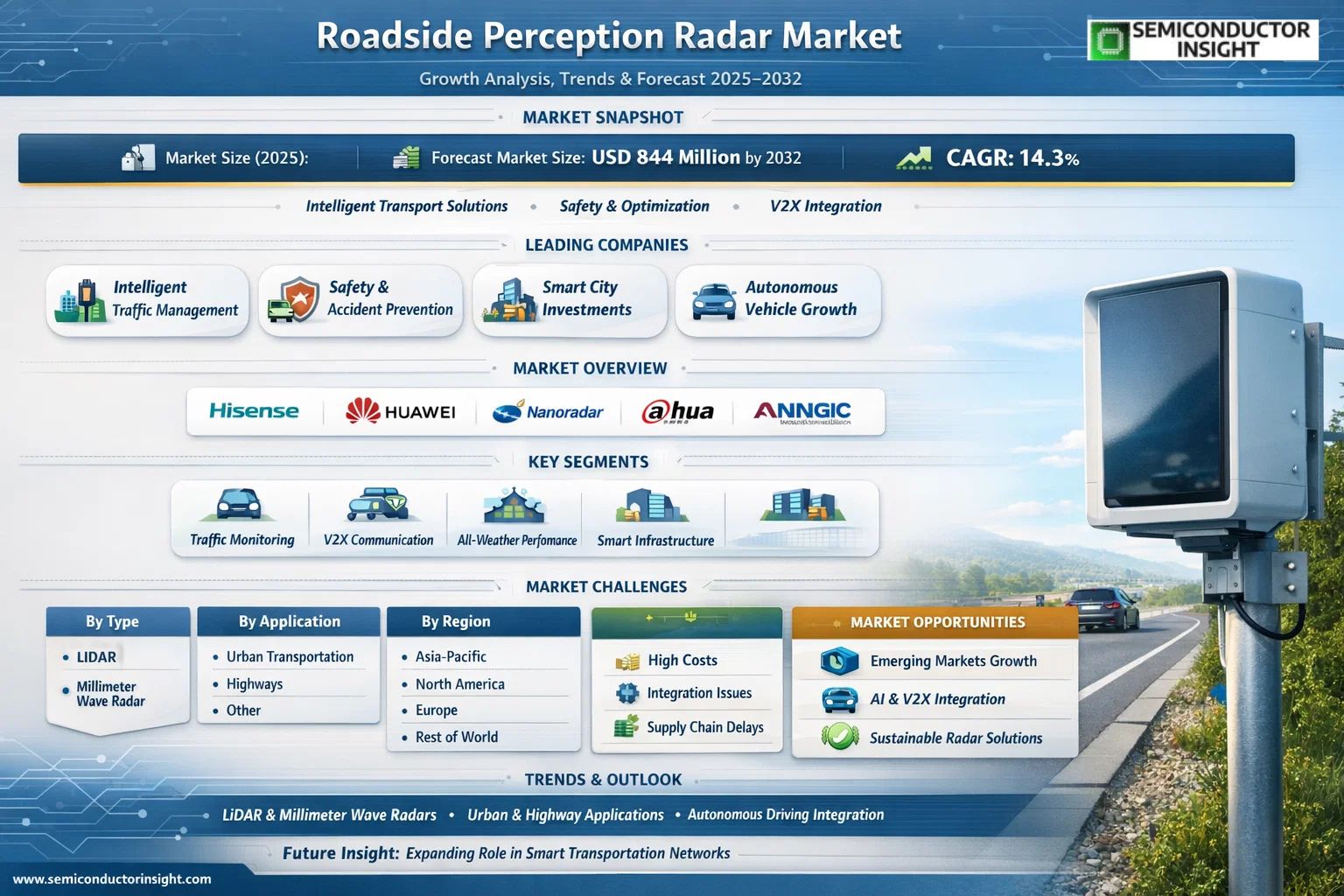The width and height of the screenshot is (1344, 896).
Task: Click LiDAR & Millimeter Wave Radars trend
Action: coord(329,815)
